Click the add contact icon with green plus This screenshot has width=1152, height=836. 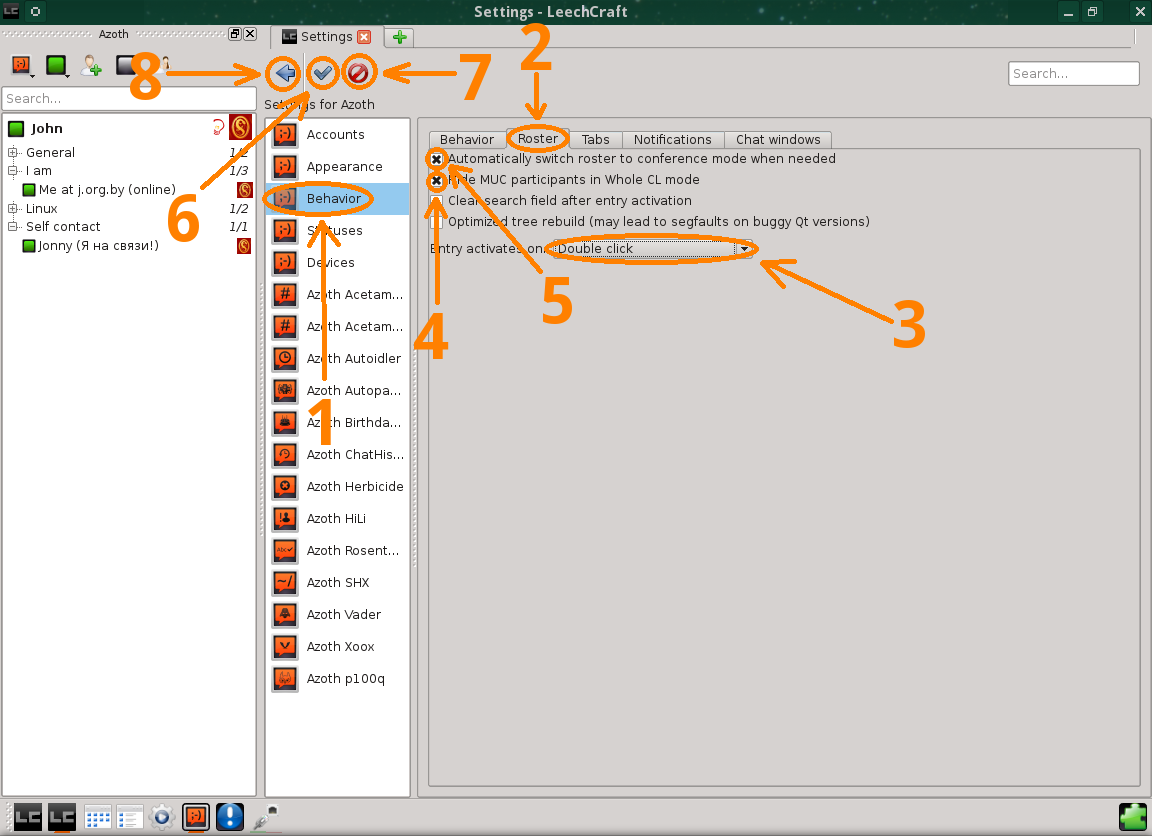pos(91,65)
